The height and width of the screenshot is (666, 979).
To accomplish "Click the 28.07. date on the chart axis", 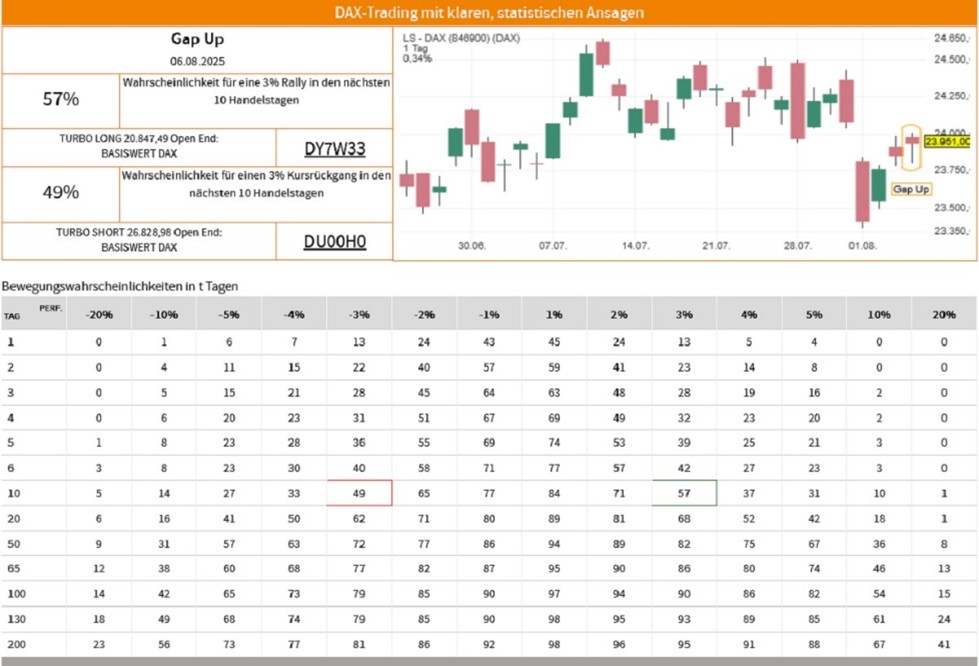I will coord(797,246).
